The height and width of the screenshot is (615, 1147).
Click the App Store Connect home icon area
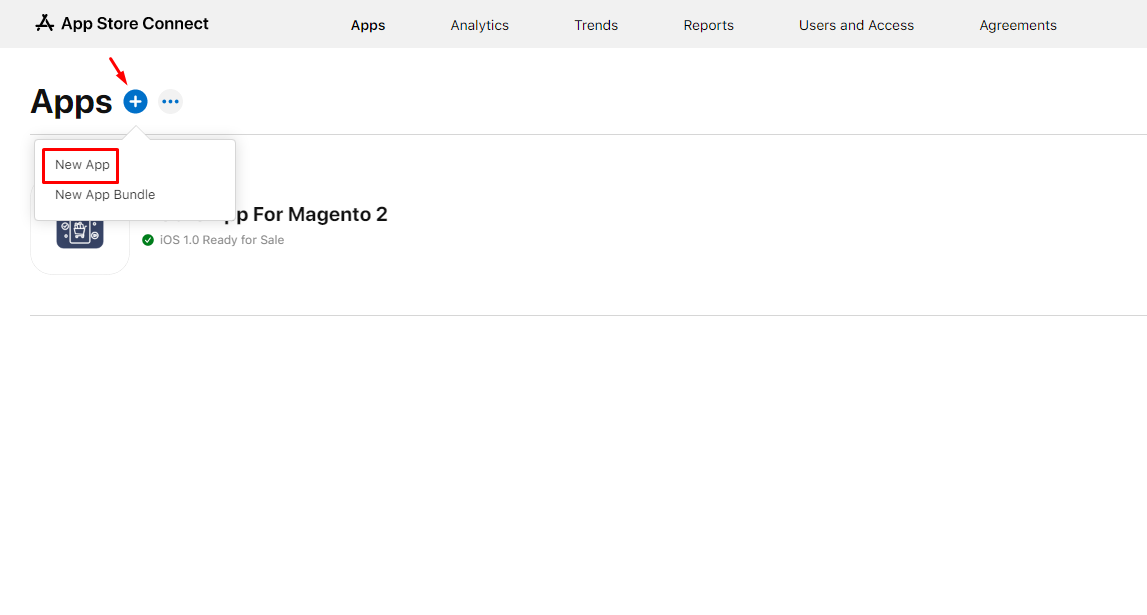[120, 23]
